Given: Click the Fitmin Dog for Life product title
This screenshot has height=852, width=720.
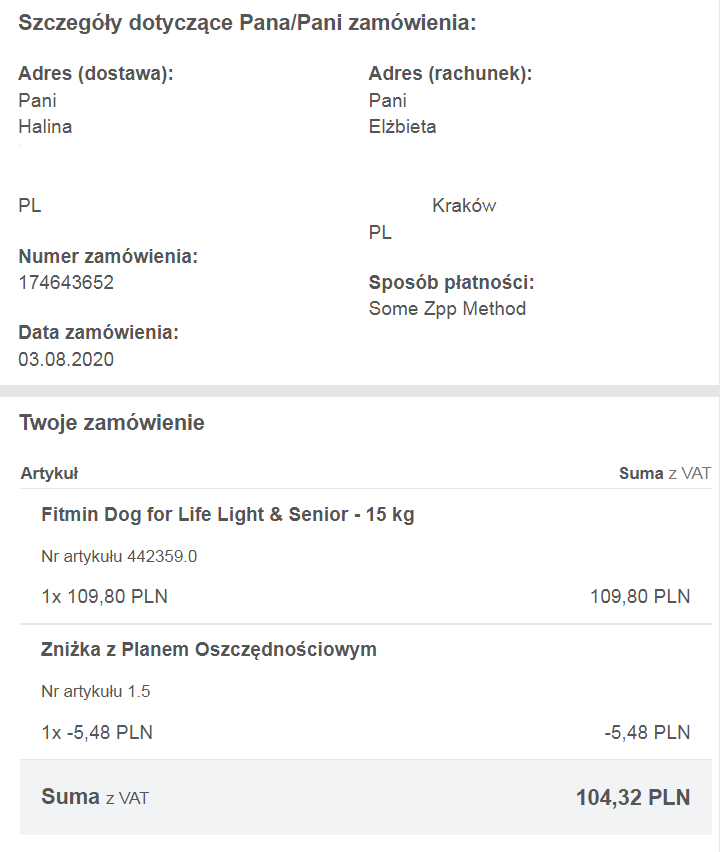Looking at the screenshot, I should click(228, 515).
